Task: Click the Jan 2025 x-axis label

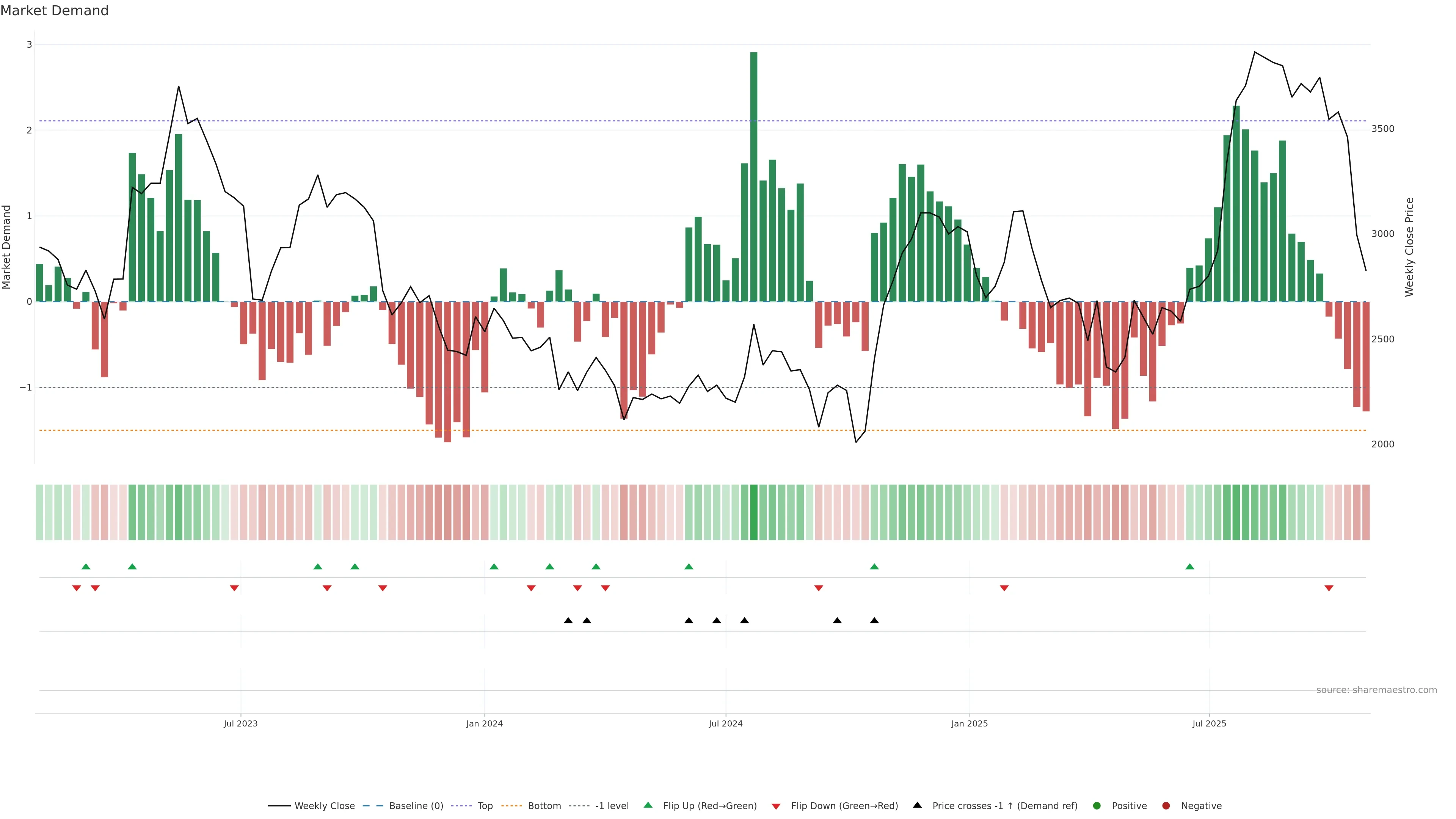Action: tap(970, 723)
